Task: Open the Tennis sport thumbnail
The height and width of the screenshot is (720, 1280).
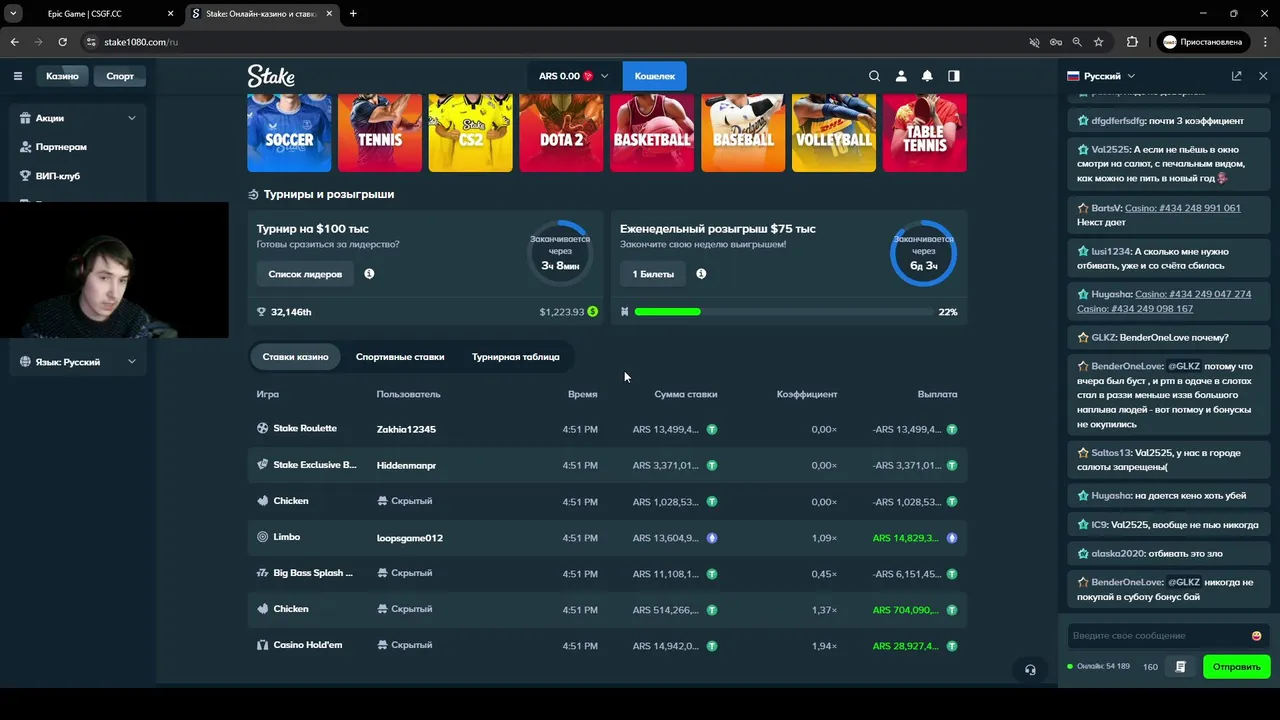Action: [380, 133]
